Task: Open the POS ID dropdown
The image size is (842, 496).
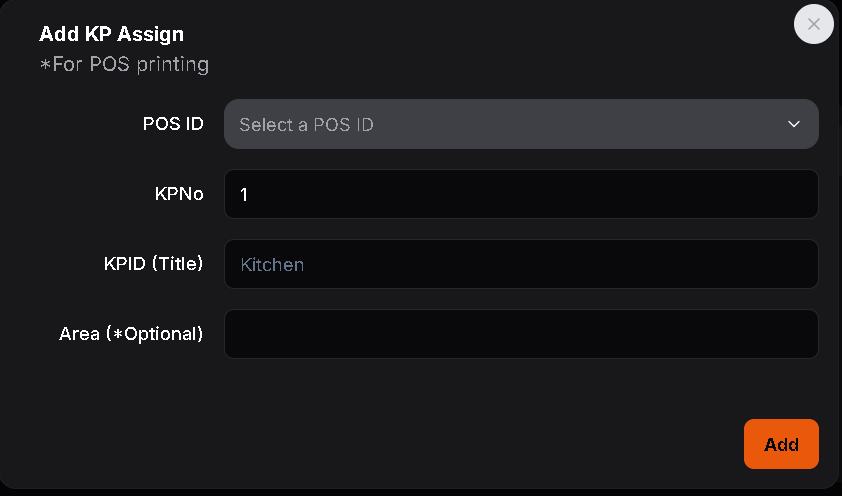Action: coord(520,124)
